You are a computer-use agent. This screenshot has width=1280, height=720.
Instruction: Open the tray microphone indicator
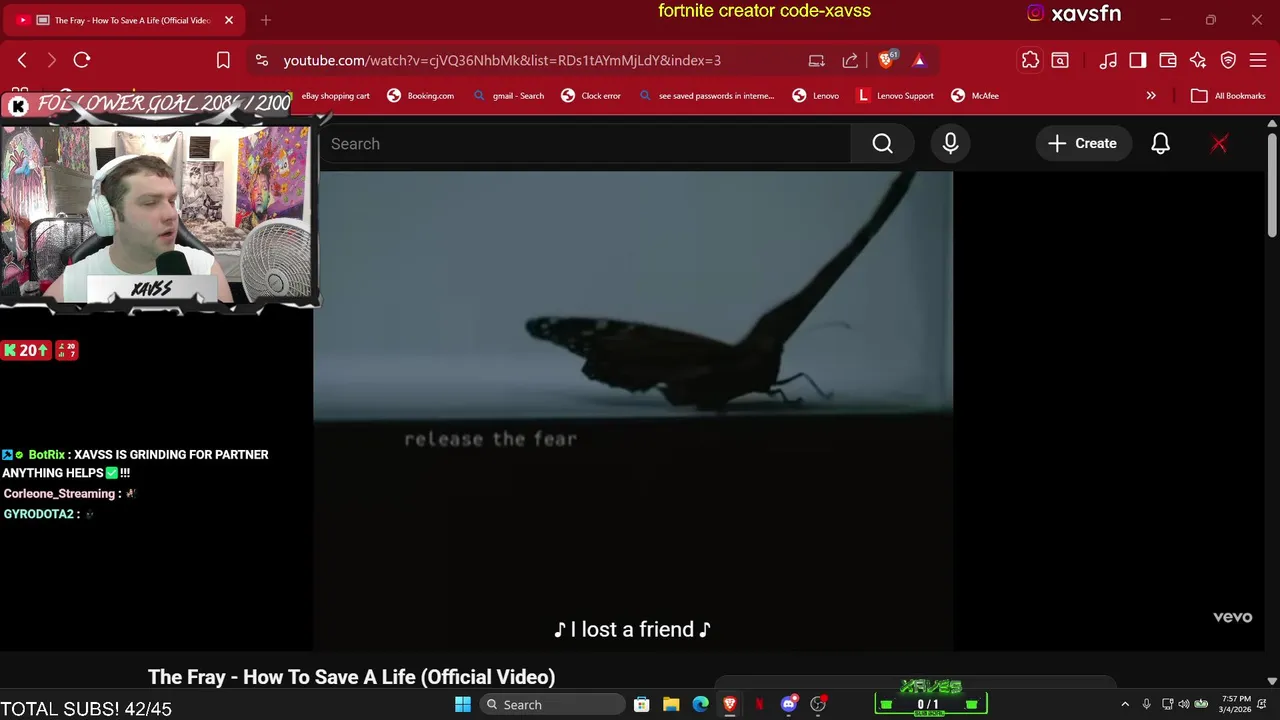[1147, 705]
